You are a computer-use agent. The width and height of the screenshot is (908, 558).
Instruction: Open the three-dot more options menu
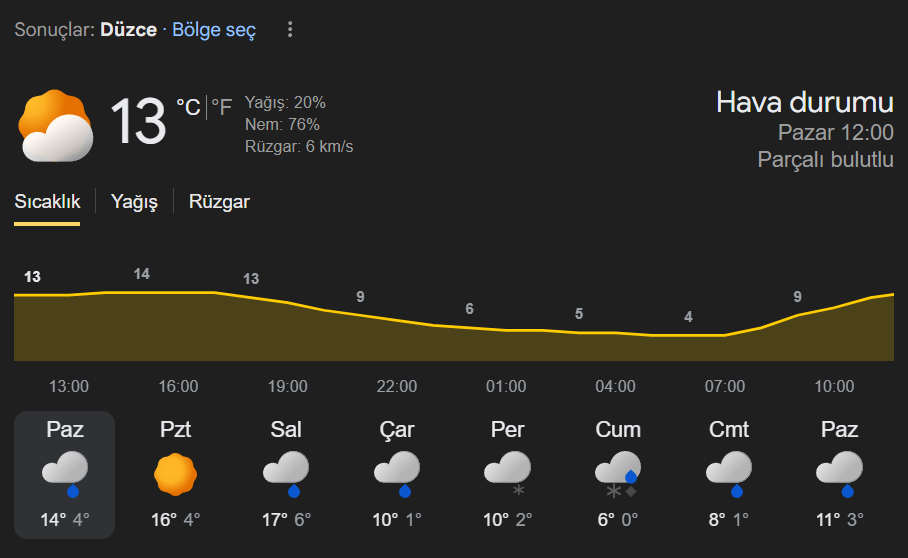point(290,30)
